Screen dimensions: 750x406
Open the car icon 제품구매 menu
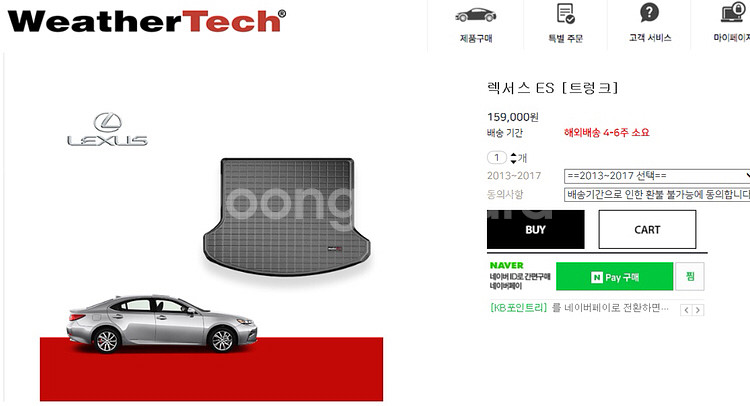[475, 15]
